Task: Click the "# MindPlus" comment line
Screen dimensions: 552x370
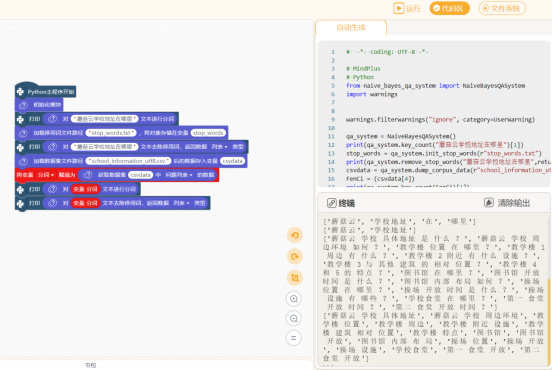Action: point(363,69)
